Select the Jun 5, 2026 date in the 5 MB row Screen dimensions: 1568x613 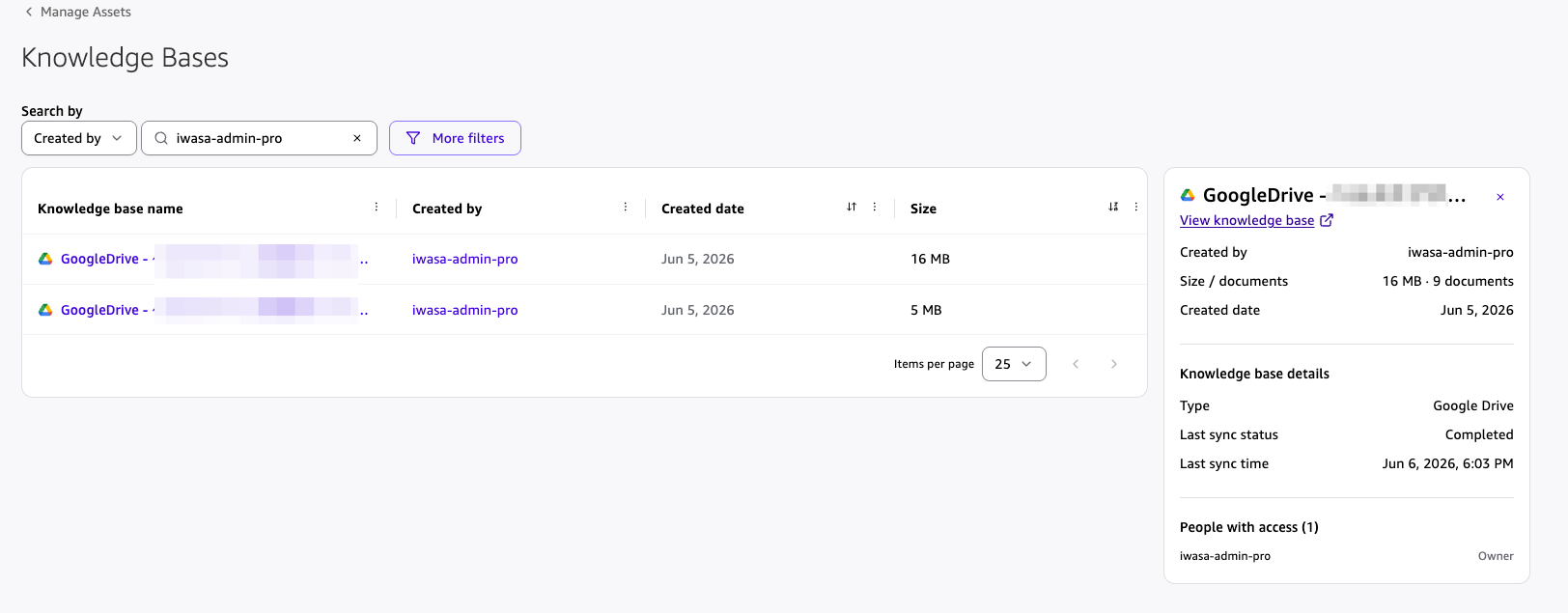(x=698, y=310)
